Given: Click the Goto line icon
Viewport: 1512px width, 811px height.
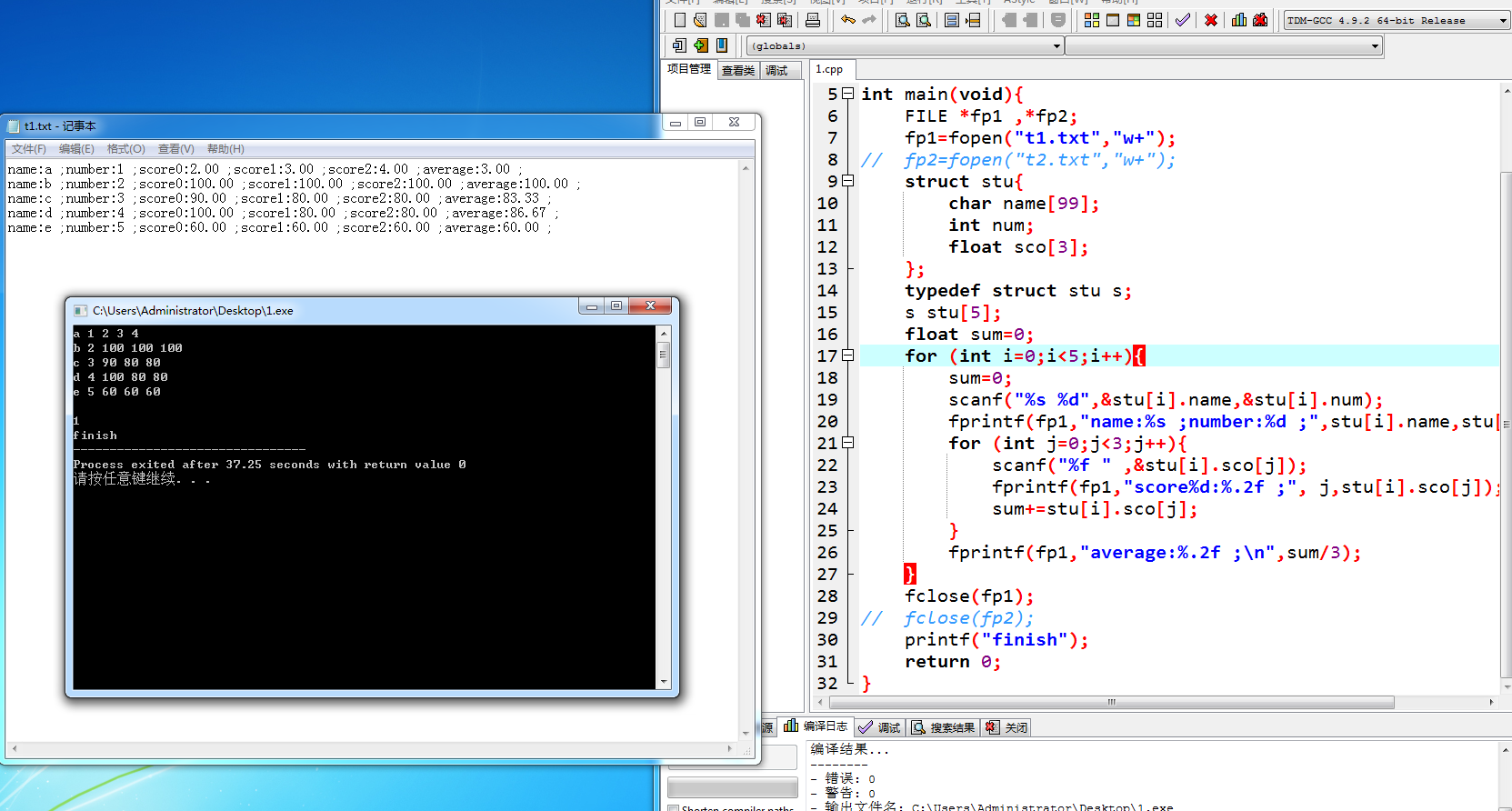Looking at the screenshot, I should pyautogui.click(x=973, y=20).
